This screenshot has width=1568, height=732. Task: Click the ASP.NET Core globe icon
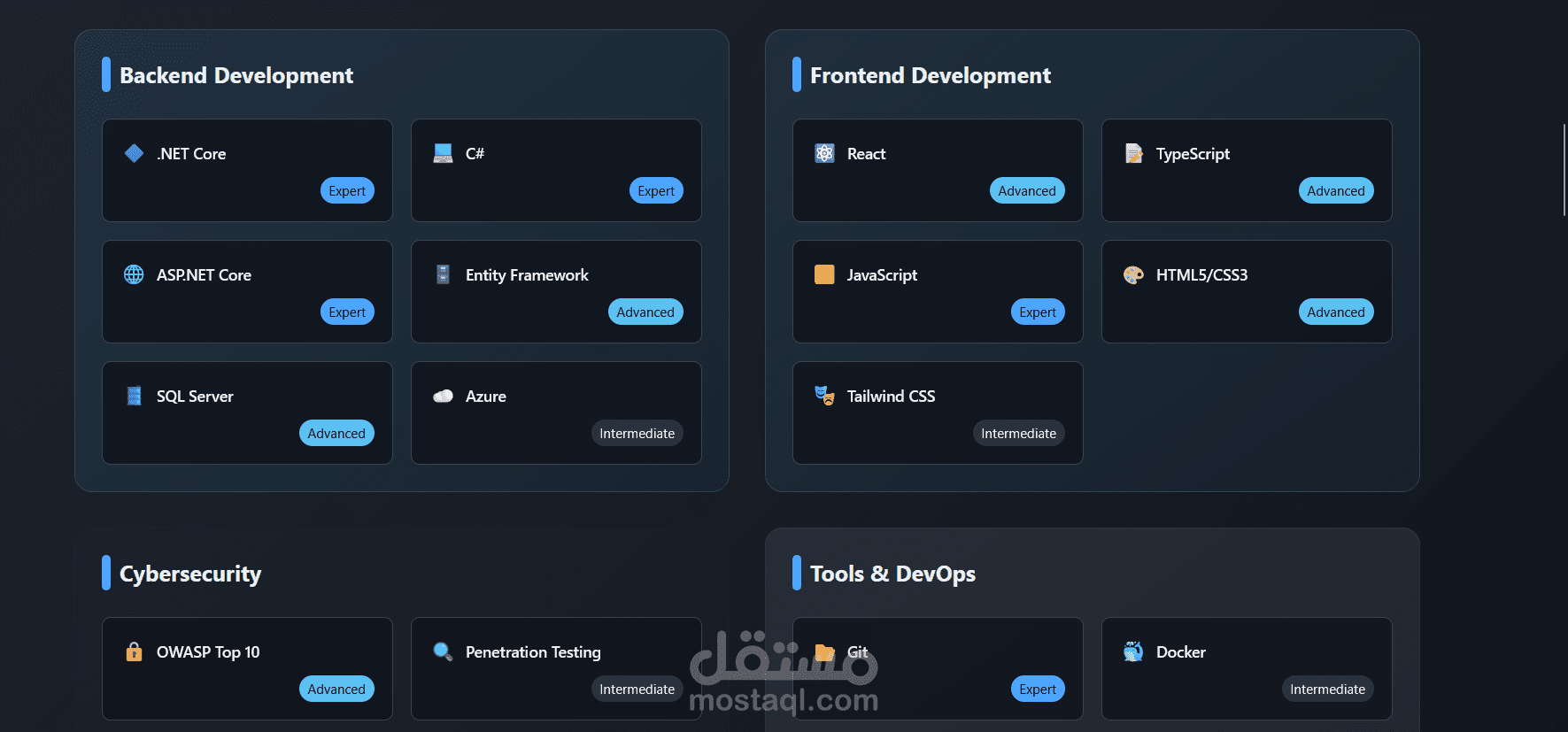[134, 274]
